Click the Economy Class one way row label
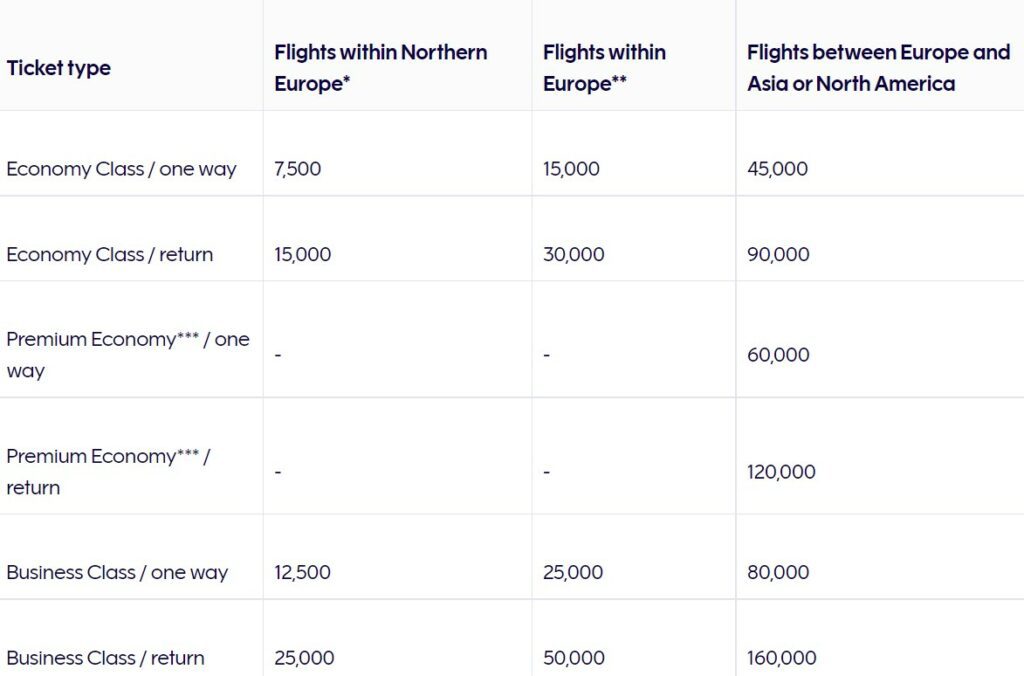This screenshot has height=676, width=1024. (121, 169)
